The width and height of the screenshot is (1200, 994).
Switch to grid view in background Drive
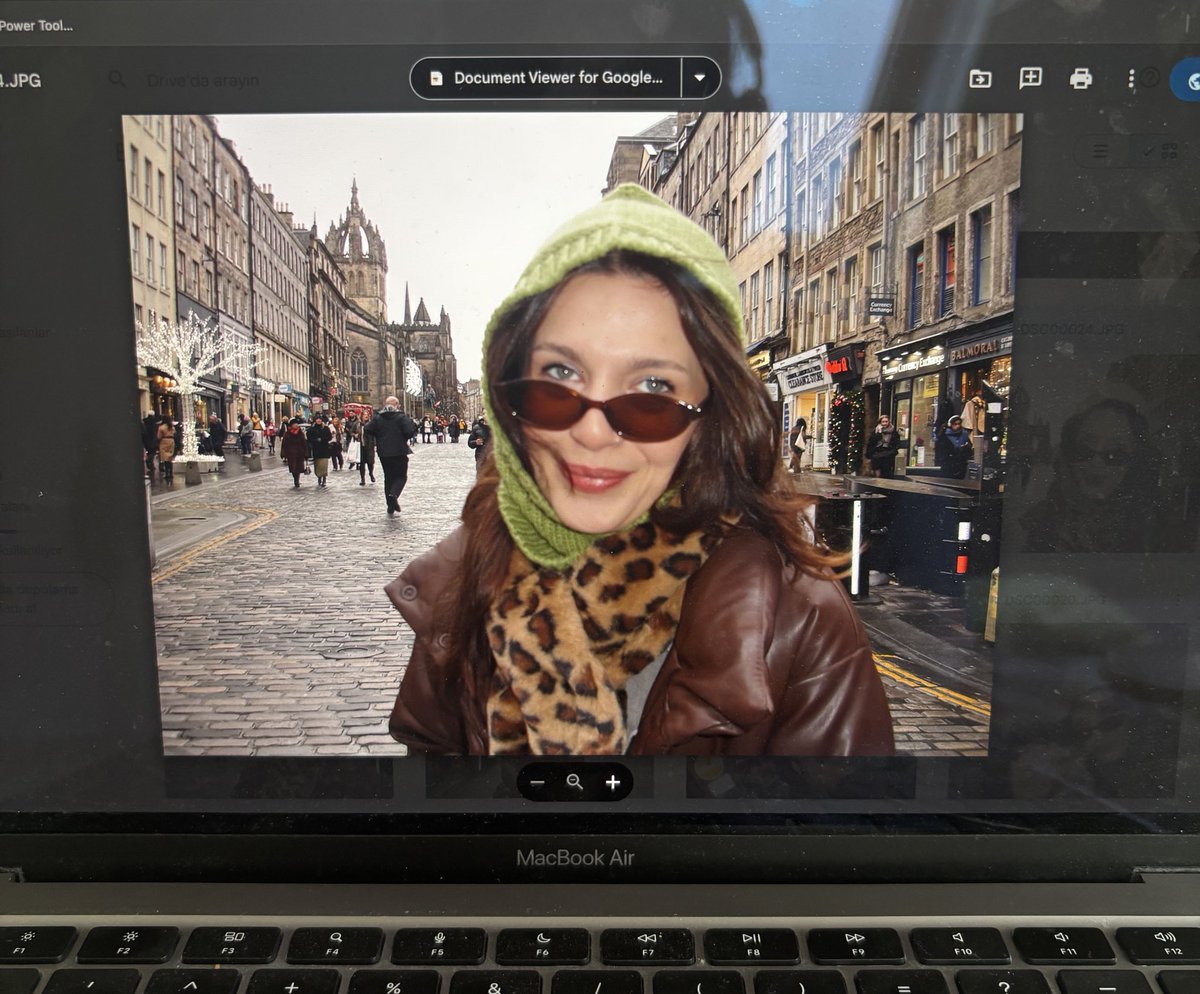point(1158,151)
